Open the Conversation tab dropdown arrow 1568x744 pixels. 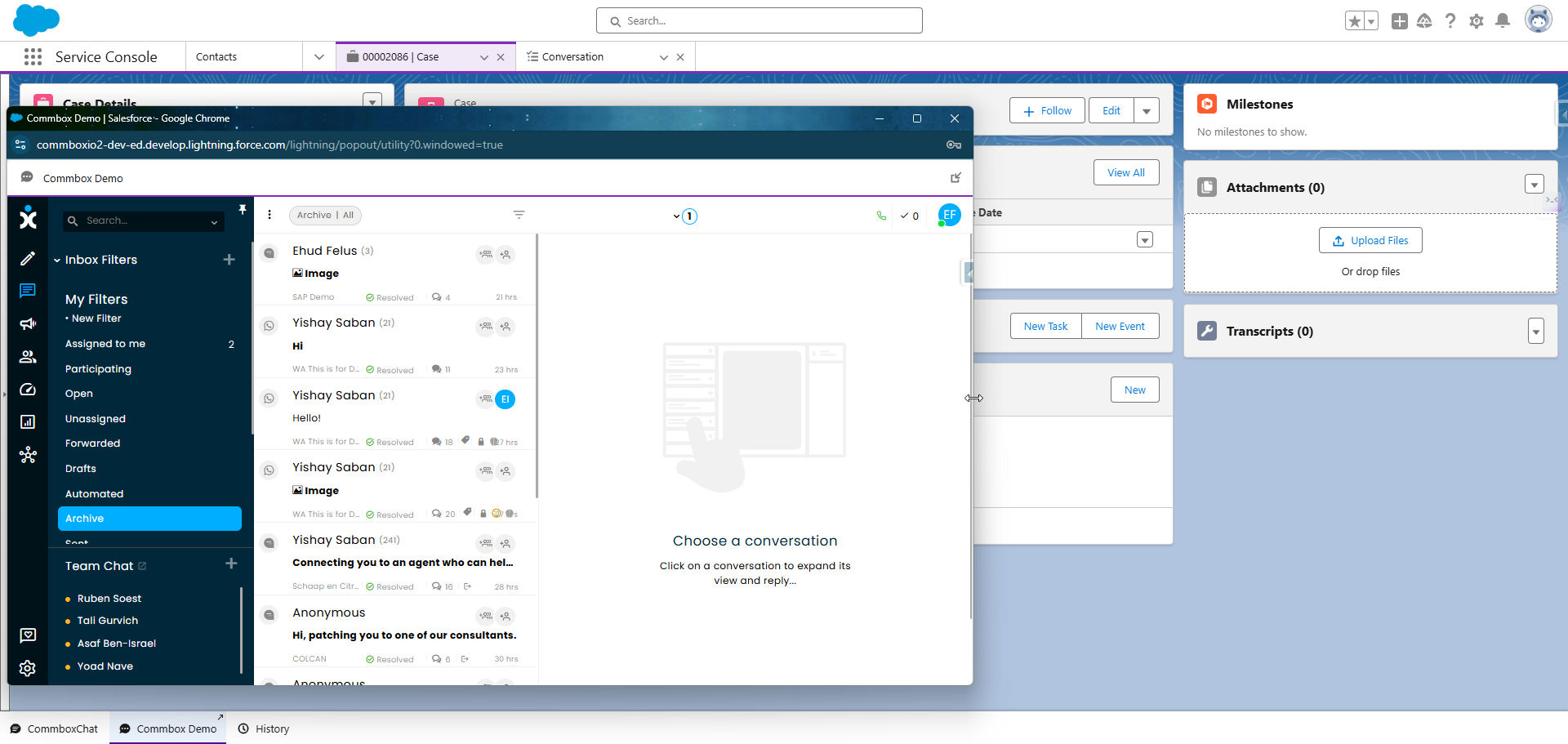pyautogui.click(x=664, y=57)
